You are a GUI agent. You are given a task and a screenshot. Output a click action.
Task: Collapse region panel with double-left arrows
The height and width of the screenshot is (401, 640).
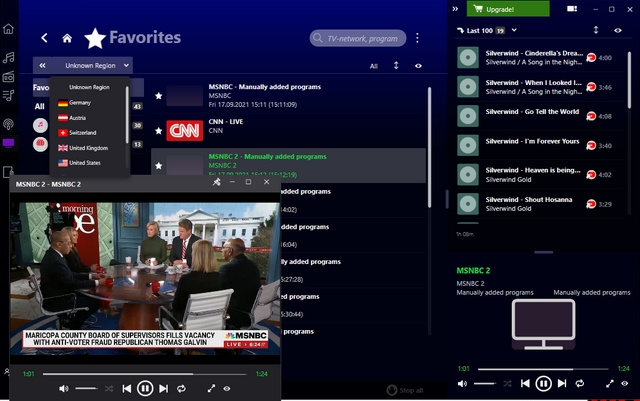[42, 65]
